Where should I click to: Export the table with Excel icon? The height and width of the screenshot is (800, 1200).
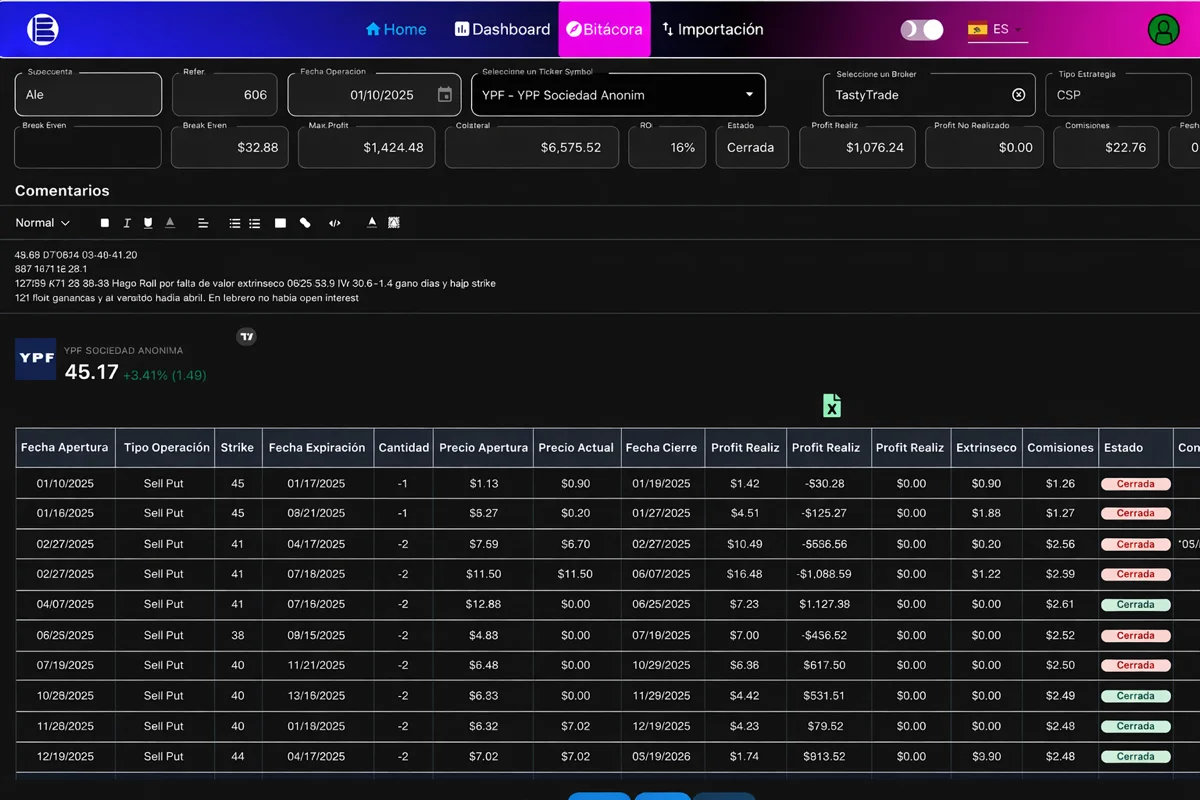pos(832,405)
